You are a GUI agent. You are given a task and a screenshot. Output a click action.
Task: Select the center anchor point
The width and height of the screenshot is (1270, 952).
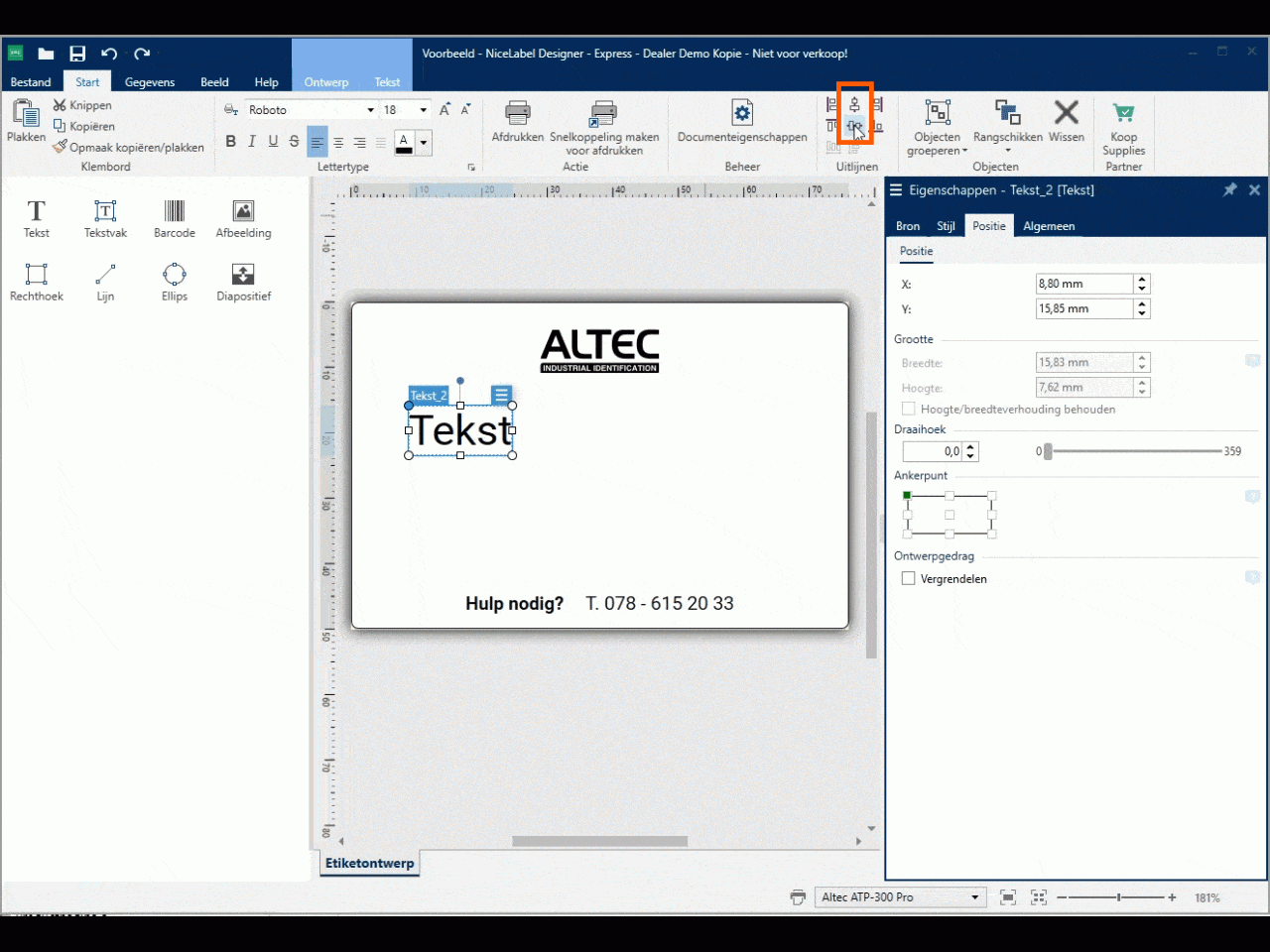pos(950,515)
